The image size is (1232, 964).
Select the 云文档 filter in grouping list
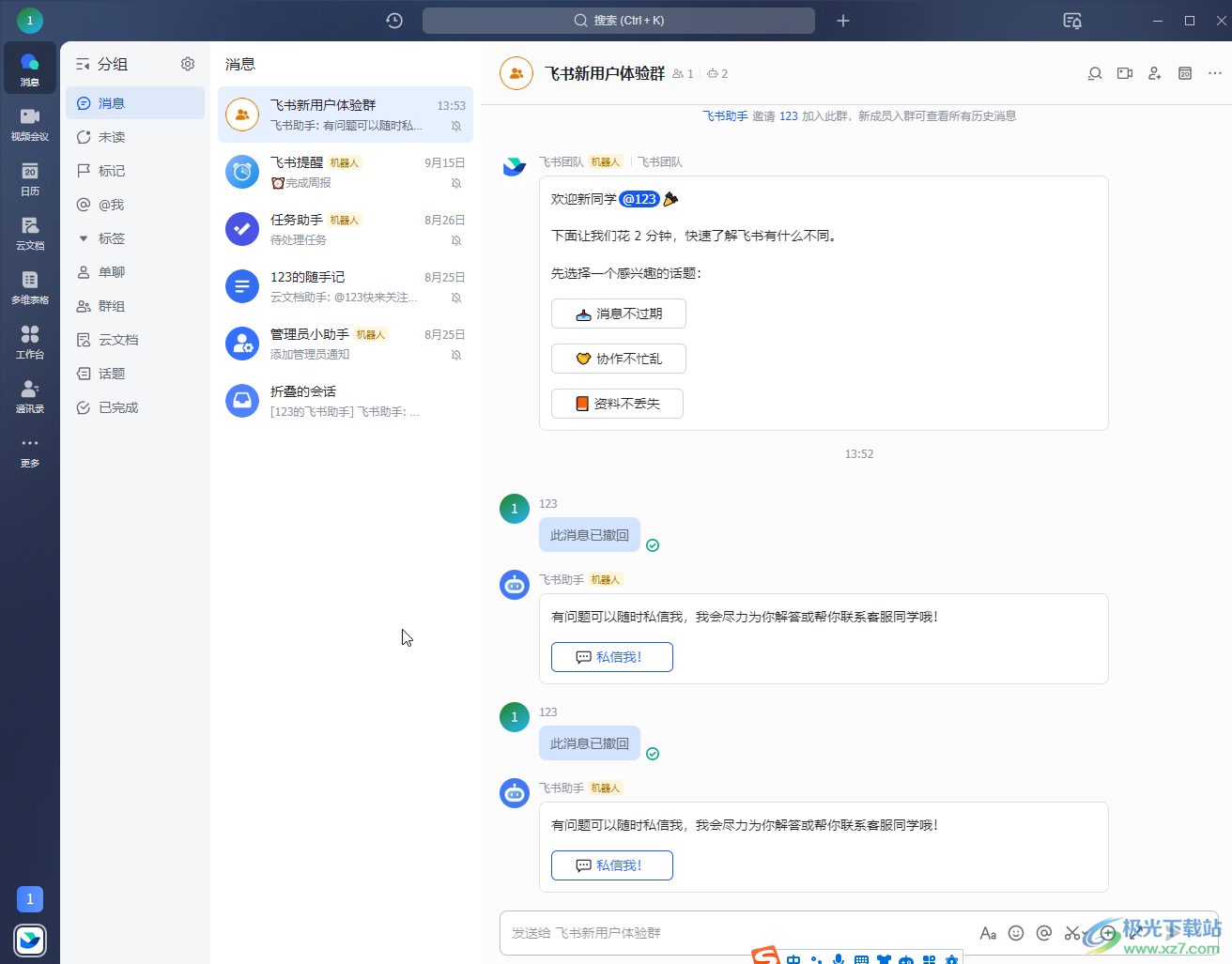pyautogui.click(x=135, y=340)
